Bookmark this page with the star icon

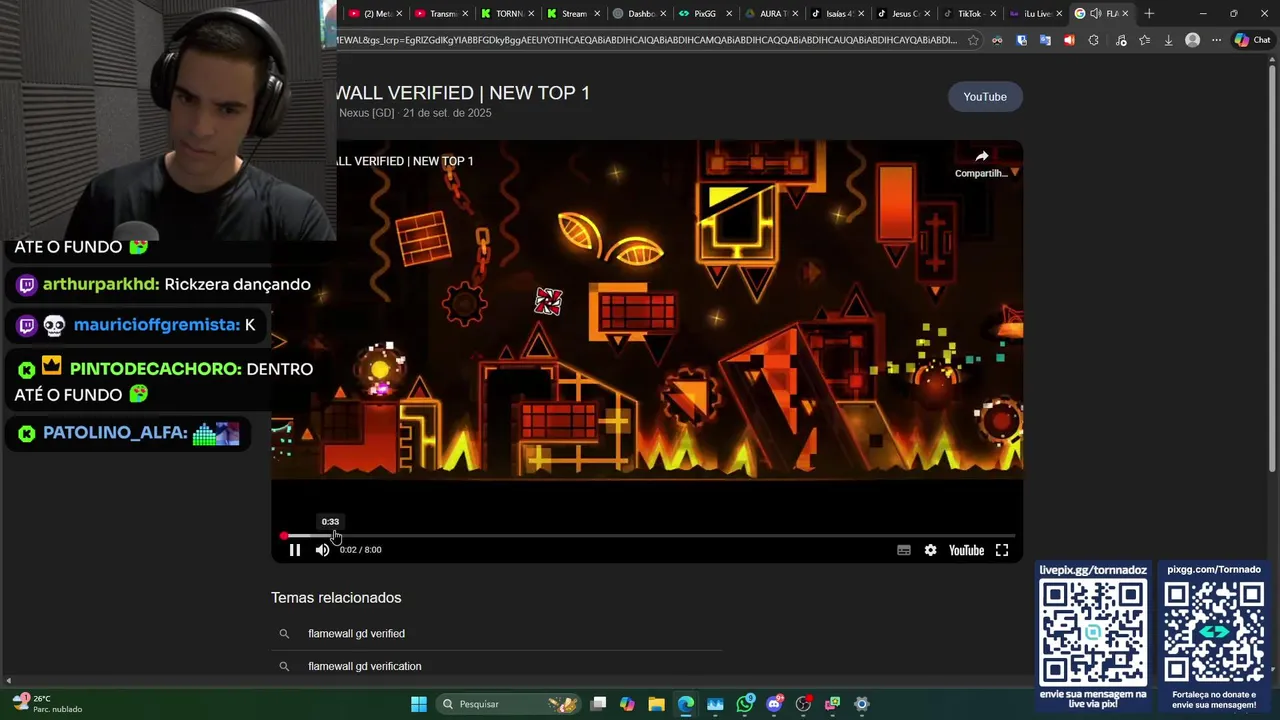[973, 40]
